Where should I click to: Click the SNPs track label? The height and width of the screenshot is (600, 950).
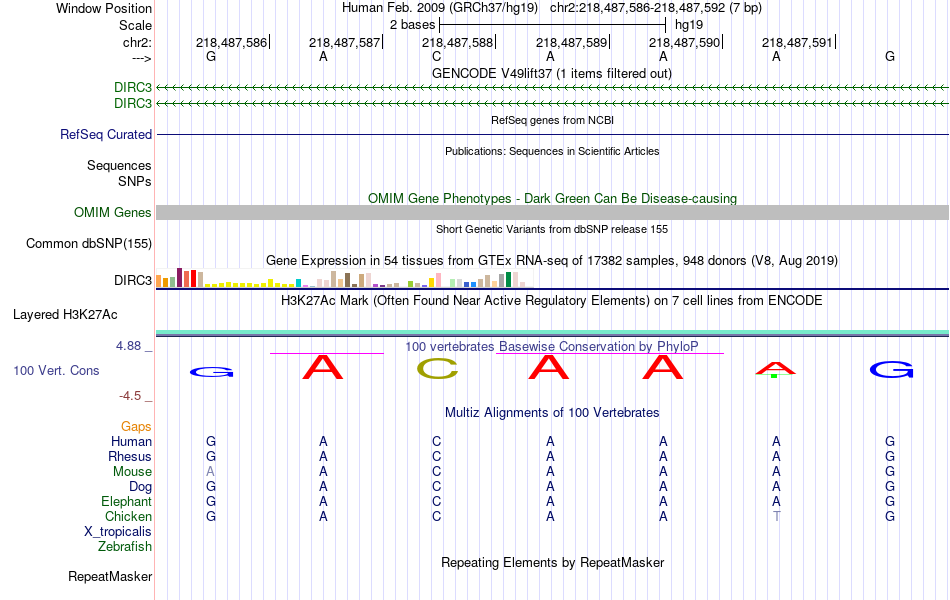point(135,181)
